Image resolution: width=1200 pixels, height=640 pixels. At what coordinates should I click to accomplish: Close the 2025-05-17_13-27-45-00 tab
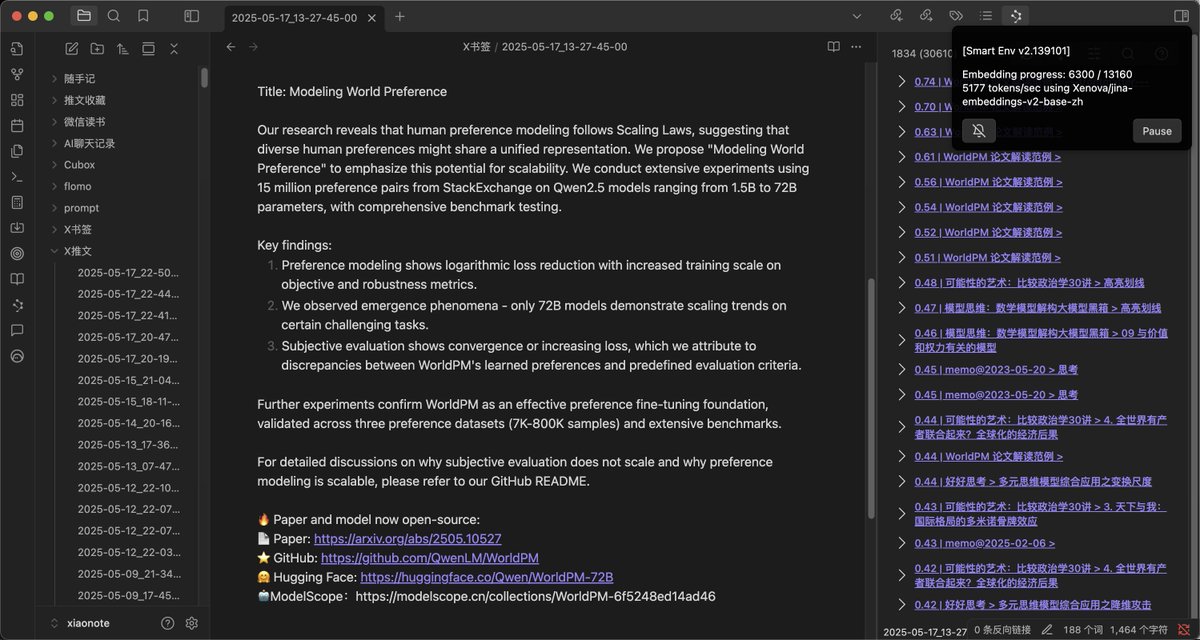coord(372,17)
